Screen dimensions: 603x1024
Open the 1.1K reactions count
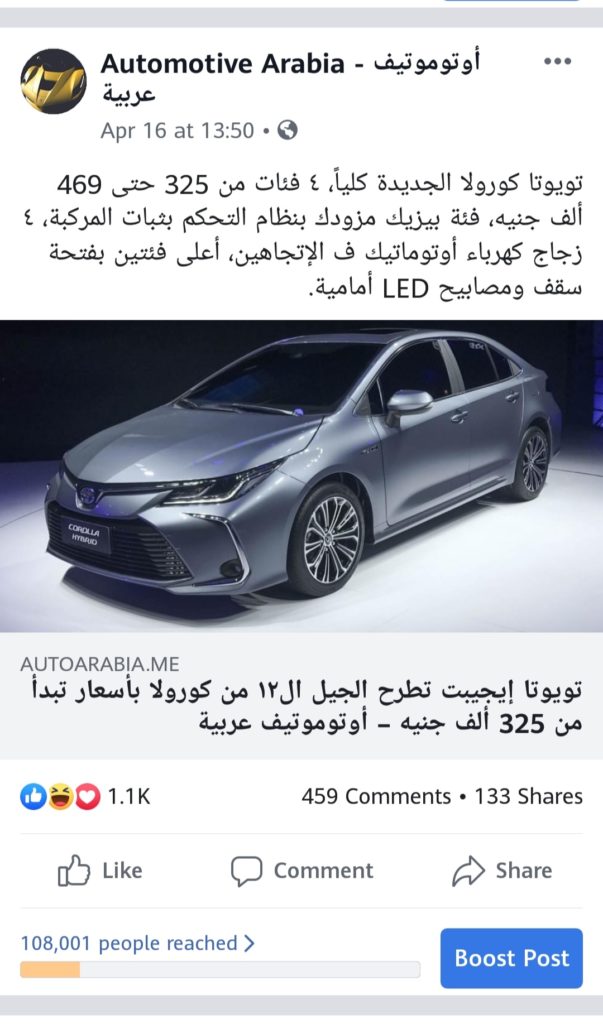(x=129, y=796)
